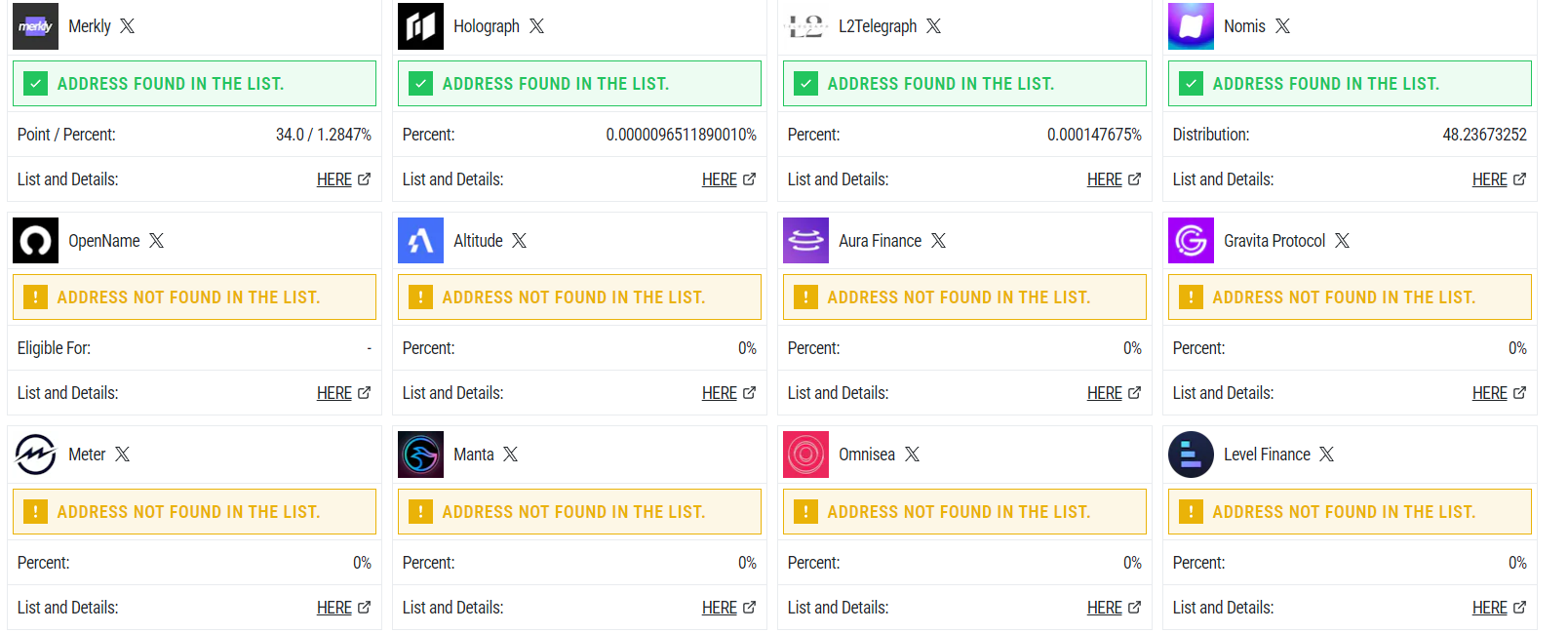Click Meter's yellow warning status icon
1568x633 pixels.
click(35, 512)
